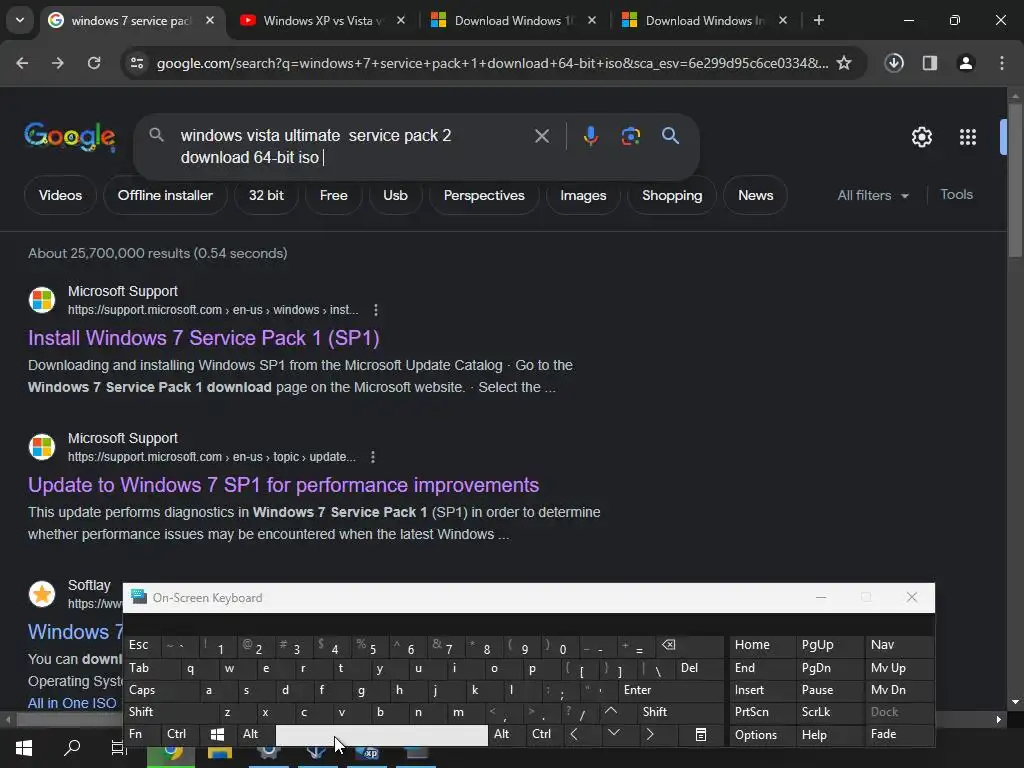1024x768 pixels.
Task: Click Options on the On-Screen Keyboard
Action: [762, 735]
